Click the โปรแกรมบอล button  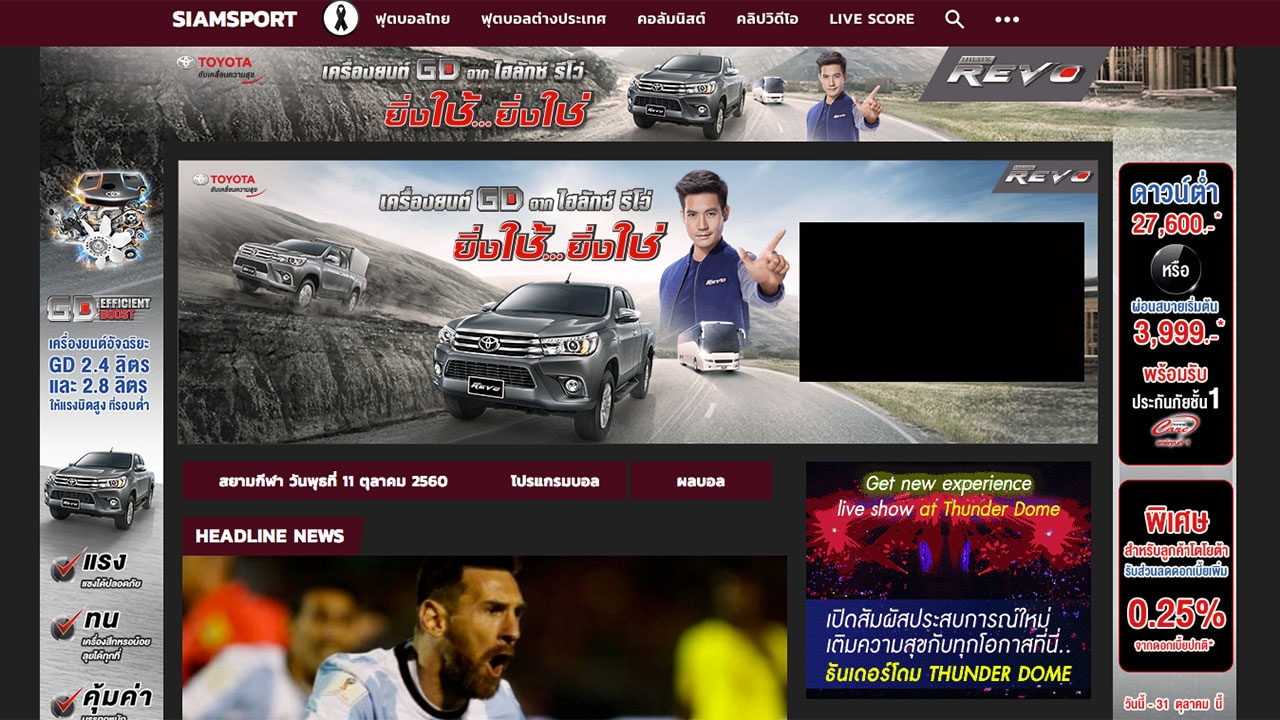[554, 481]
